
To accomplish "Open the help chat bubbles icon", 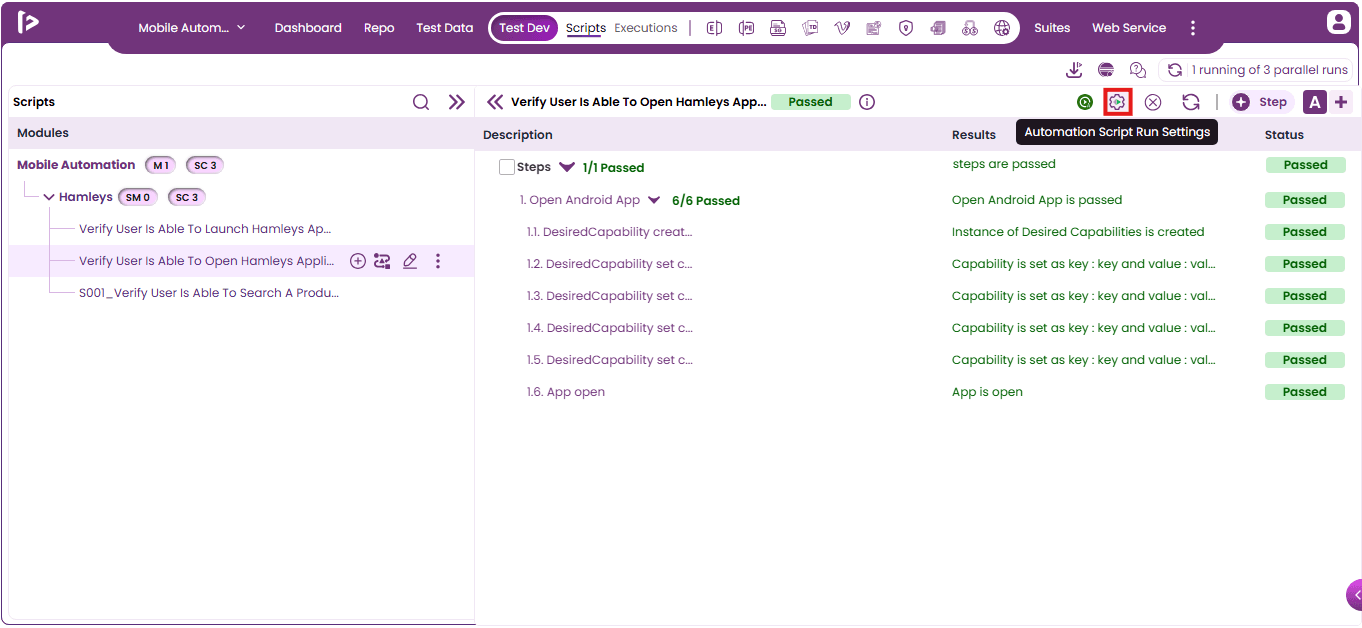I will 1137,70.
